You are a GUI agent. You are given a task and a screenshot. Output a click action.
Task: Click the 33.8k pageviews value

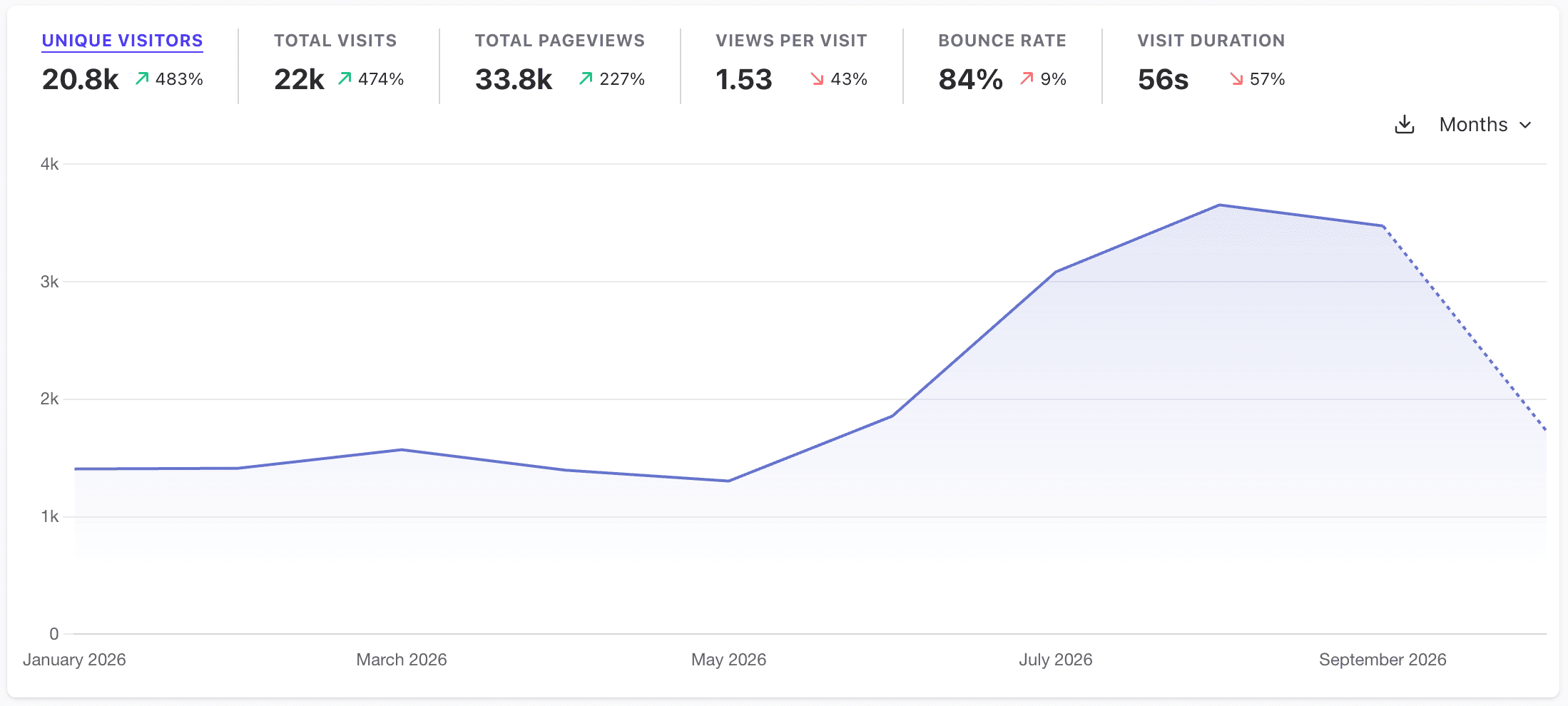(x=514, y=79)
